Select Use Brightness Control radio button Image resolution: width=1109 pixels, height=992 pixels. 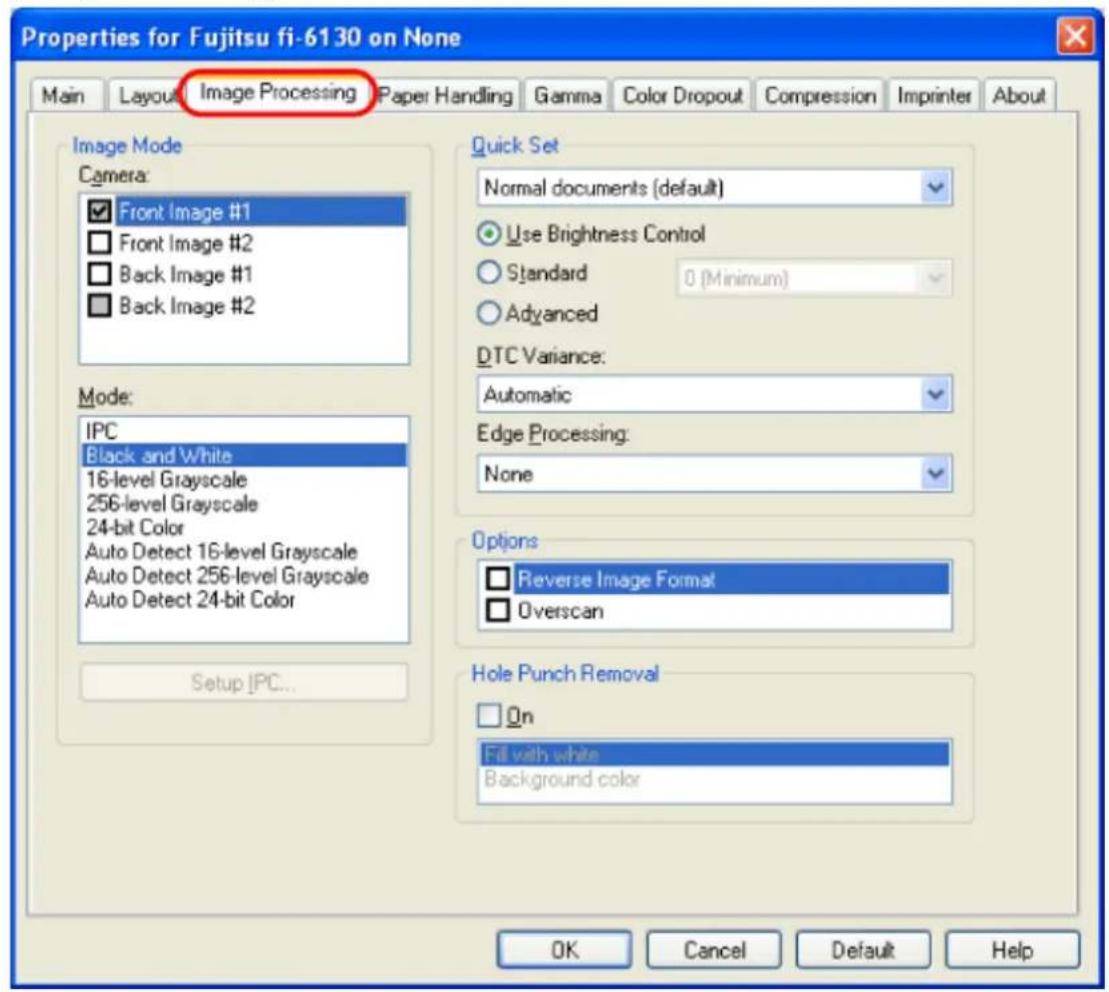[489, 234]
